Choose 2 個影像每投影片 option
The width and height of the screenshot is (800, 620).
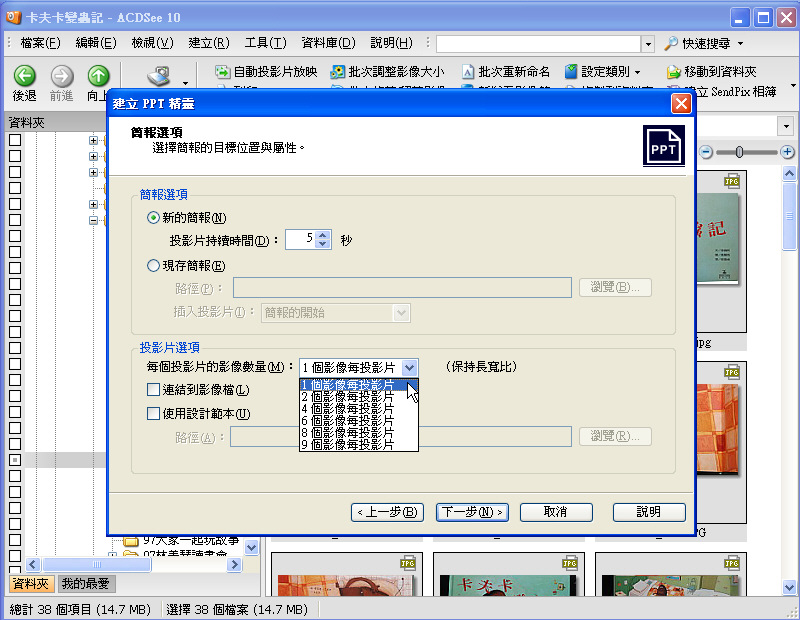(x=359, y=396)
